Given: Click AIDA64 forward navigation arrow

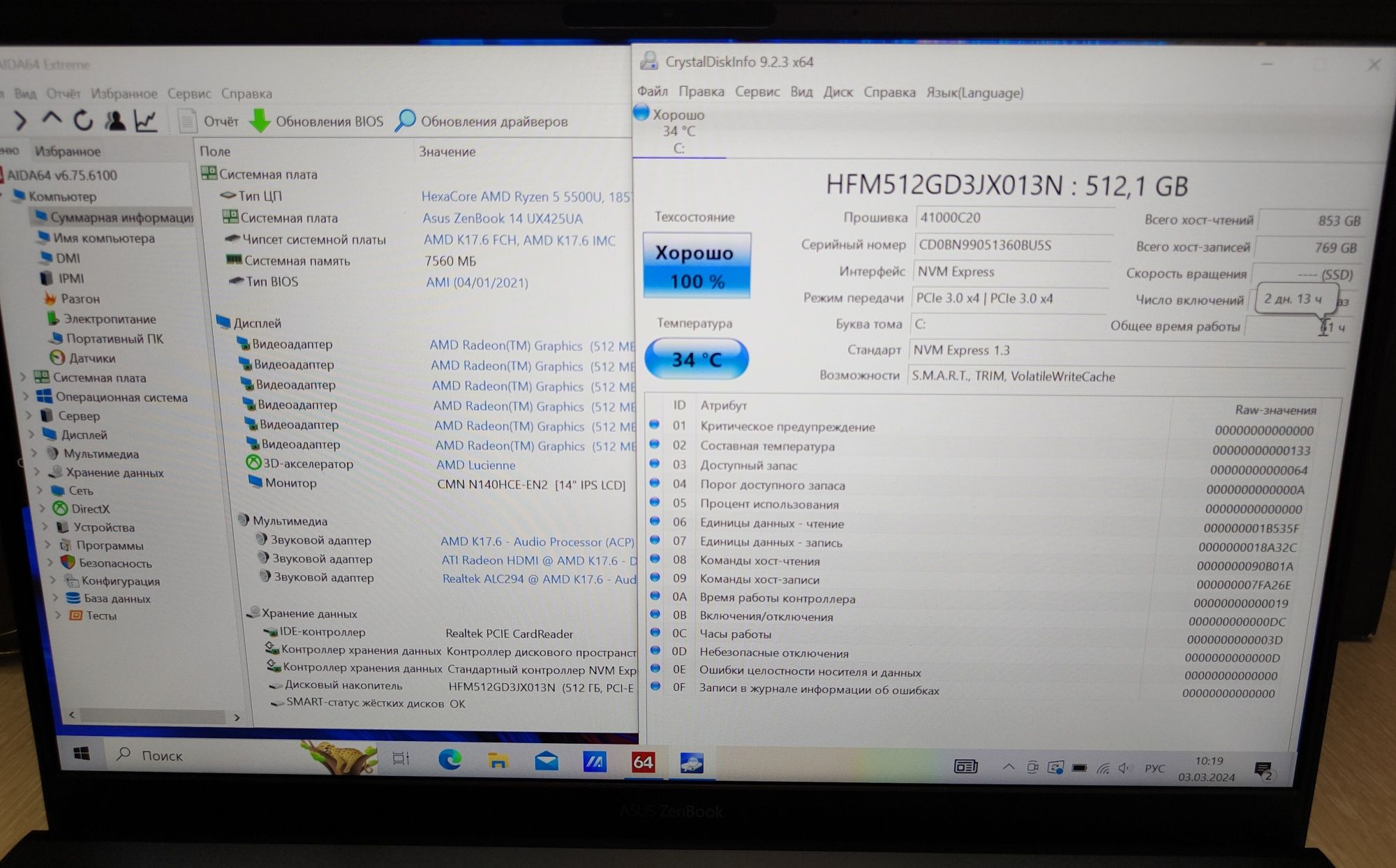Looking at the screenshot, I should coord(20,121).
